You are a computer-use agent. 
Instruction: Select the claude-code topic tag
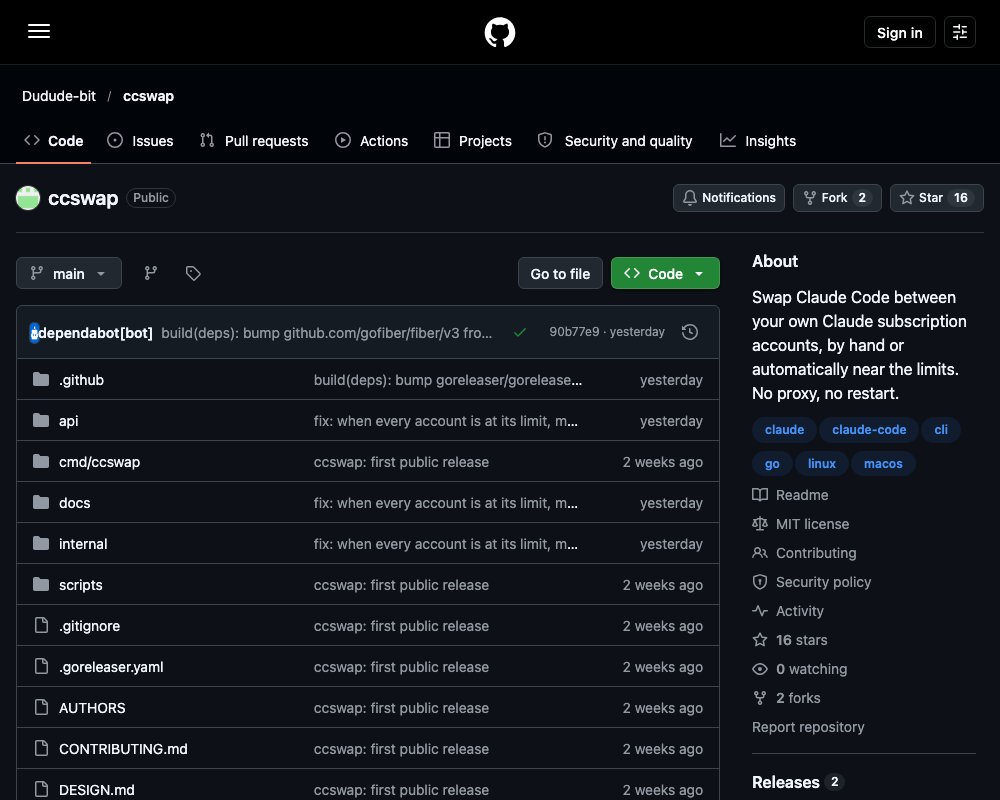(x=869, y=429)
